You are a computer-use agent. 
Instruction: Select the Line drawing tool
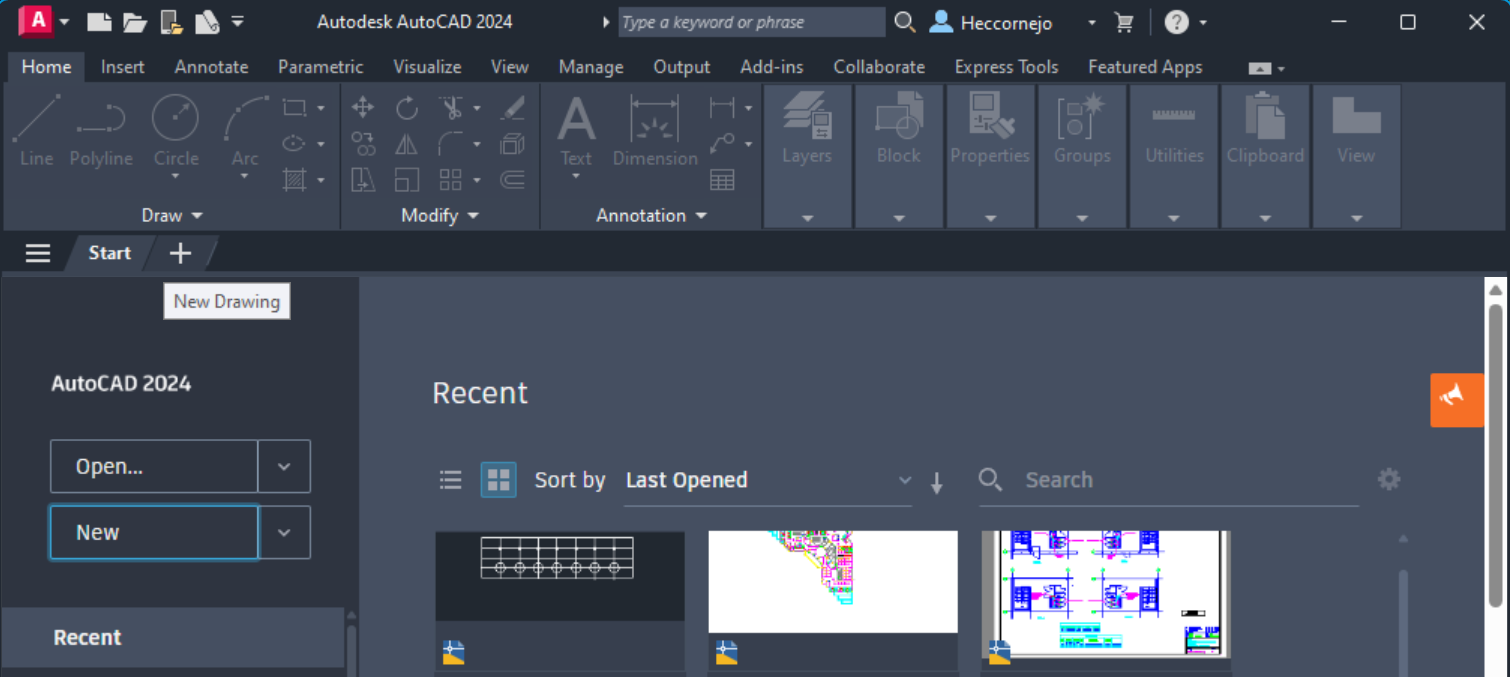click(36, 131)
